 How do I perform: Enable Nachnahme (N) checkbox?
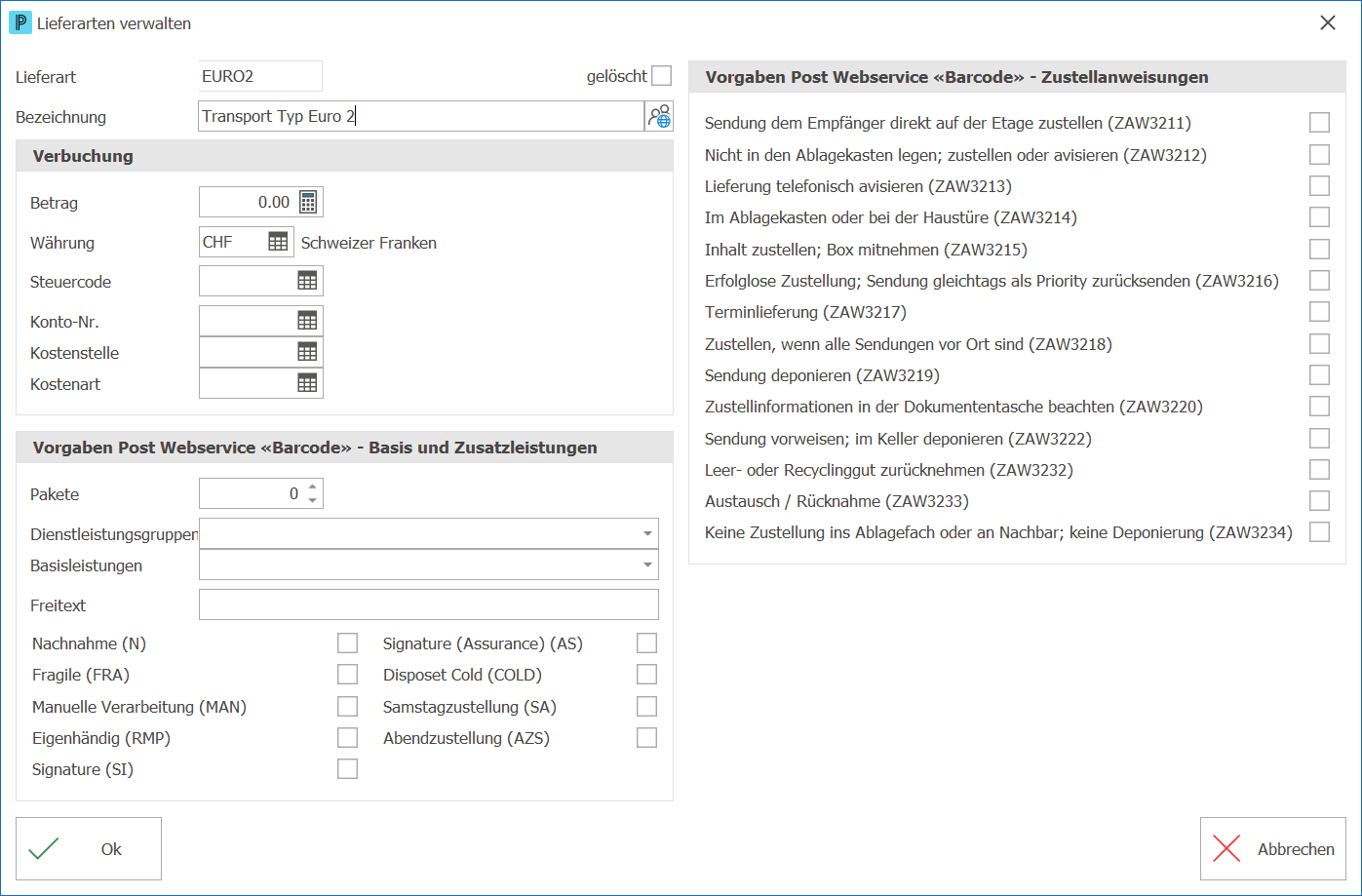coord(347,643)
